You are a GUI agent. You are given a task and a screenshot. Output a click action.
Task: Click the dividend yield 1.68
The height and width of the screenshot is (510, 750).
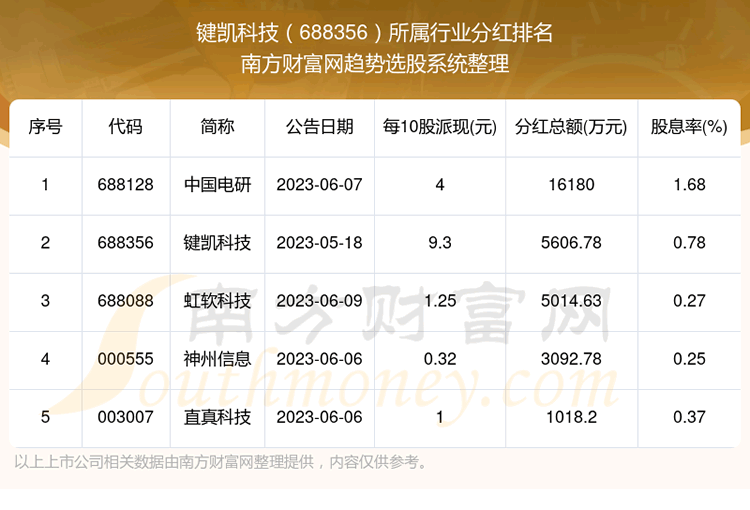tap(689, 185)
